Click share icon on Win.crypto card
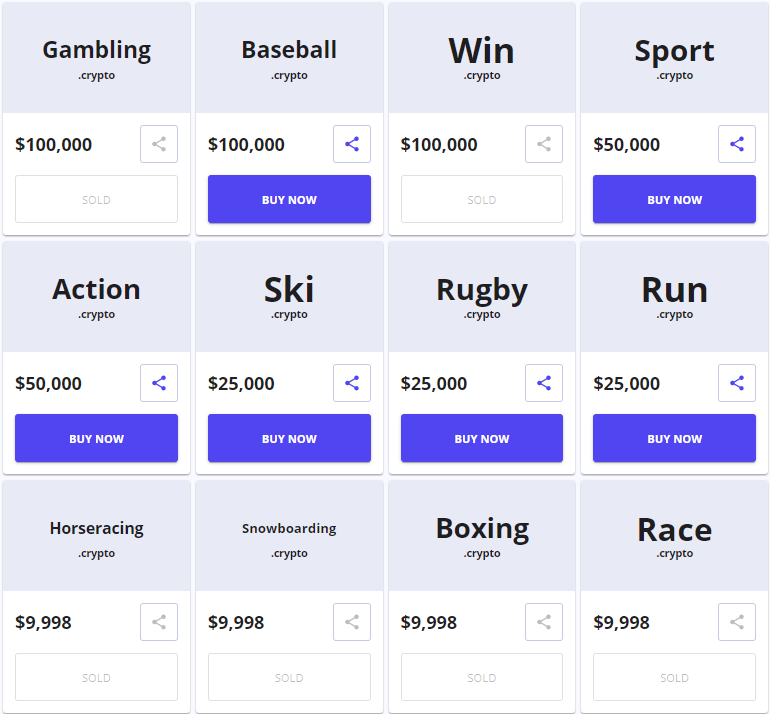Image resolution: width=770 pixels, height=714 pixels. pos(544,144)
